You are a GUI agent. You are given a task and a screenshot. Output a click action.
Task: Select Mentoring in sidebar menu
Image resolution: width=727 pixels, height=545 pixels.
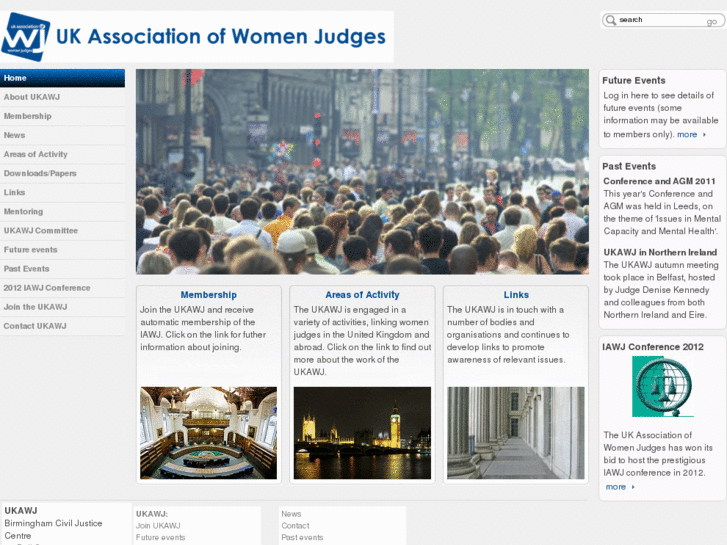(x=62, y=211)
